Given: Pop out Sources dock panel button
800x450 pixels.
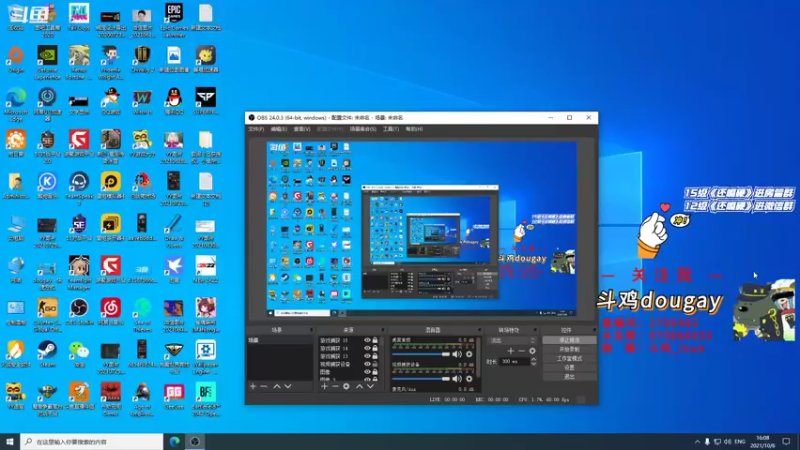Looking at the screenshot, I should [x=383, y=330].
